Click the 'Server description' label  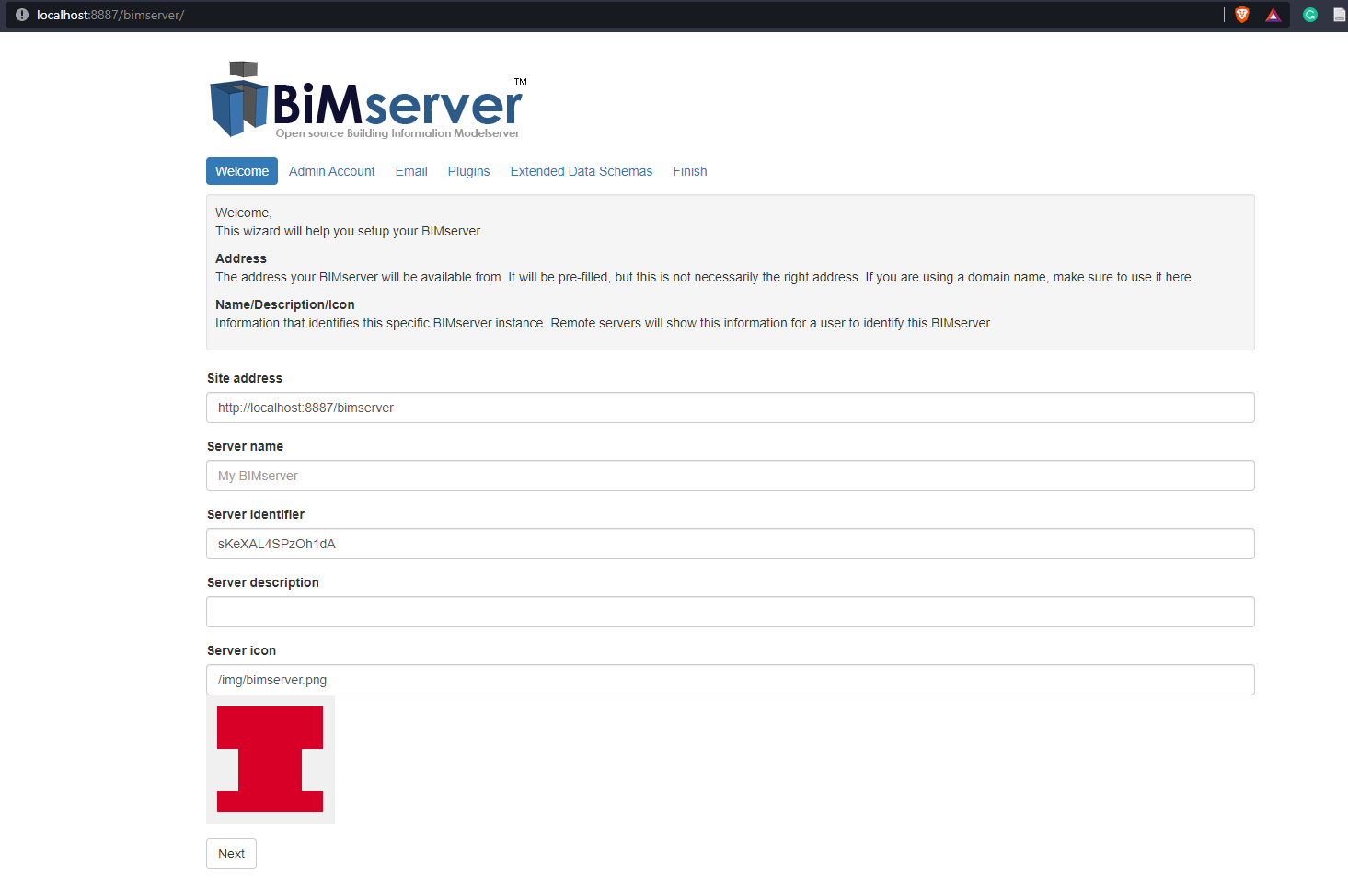pyautogui.click(x=263, y=582)
